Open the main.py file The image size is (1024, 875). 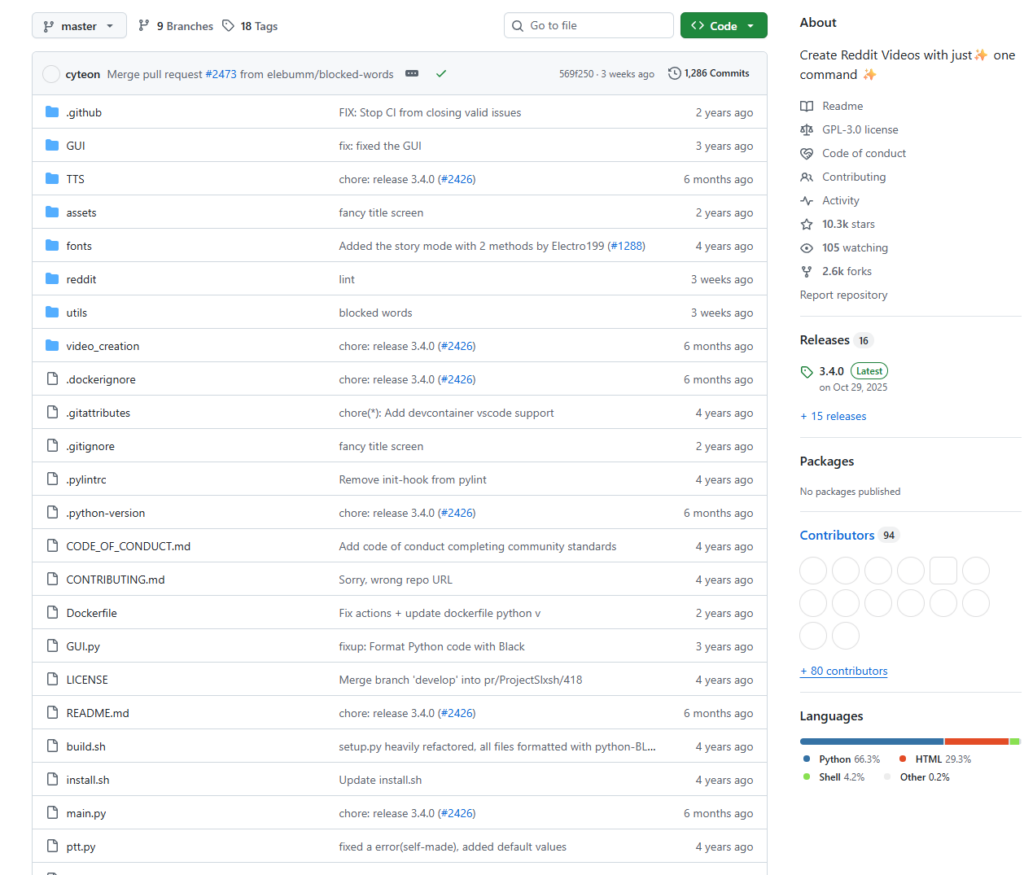click(86, 813)
